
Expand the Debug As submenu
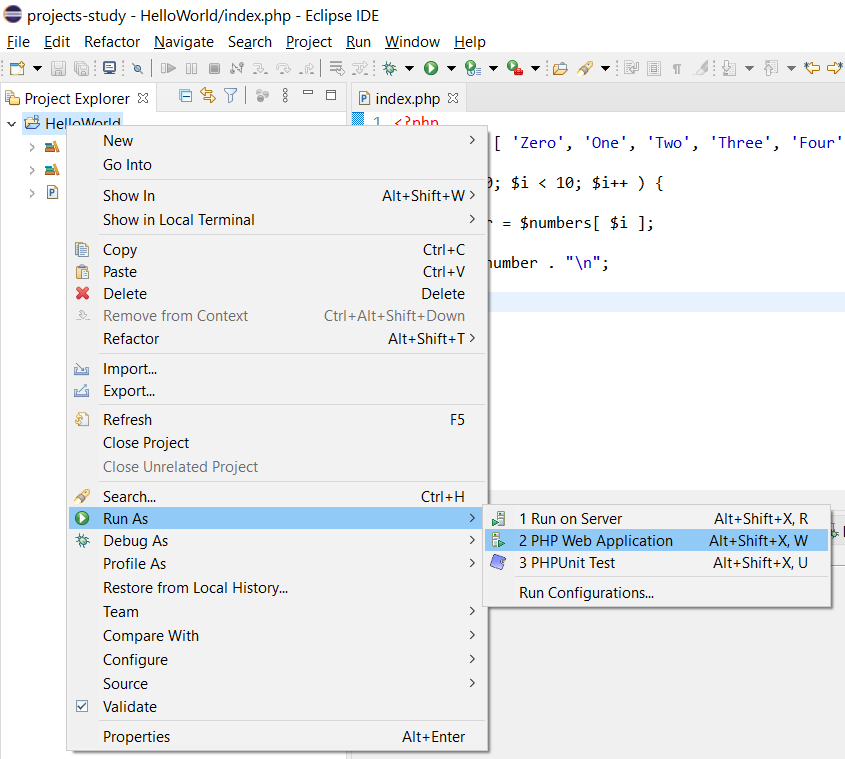[x=278, y=541]
